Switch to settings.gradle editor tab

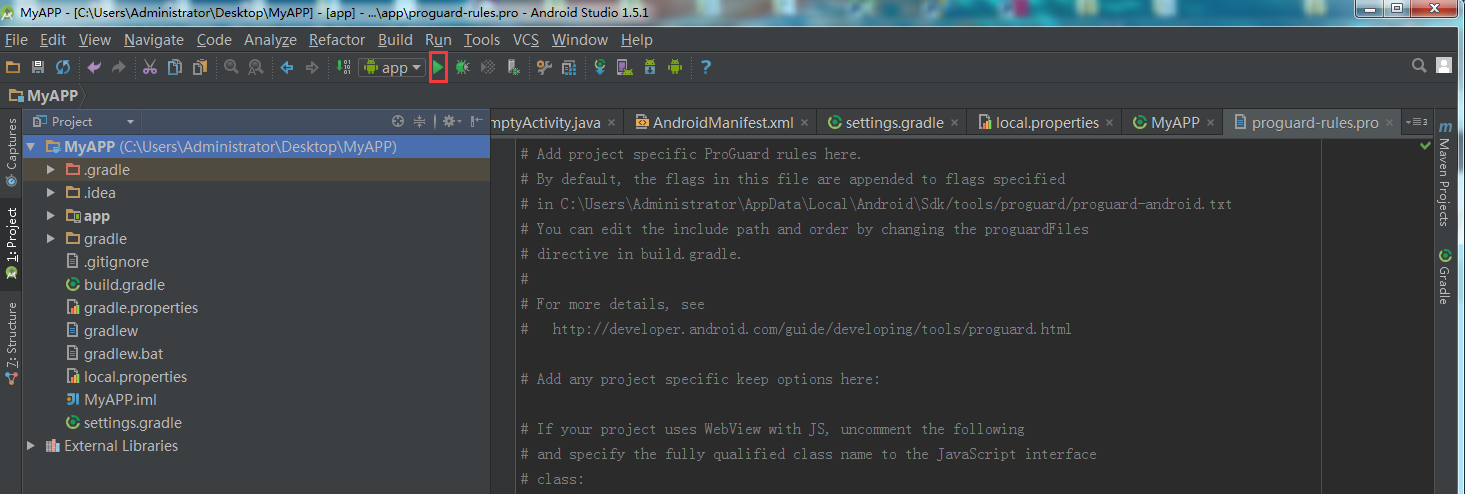(x=894, y=122)
